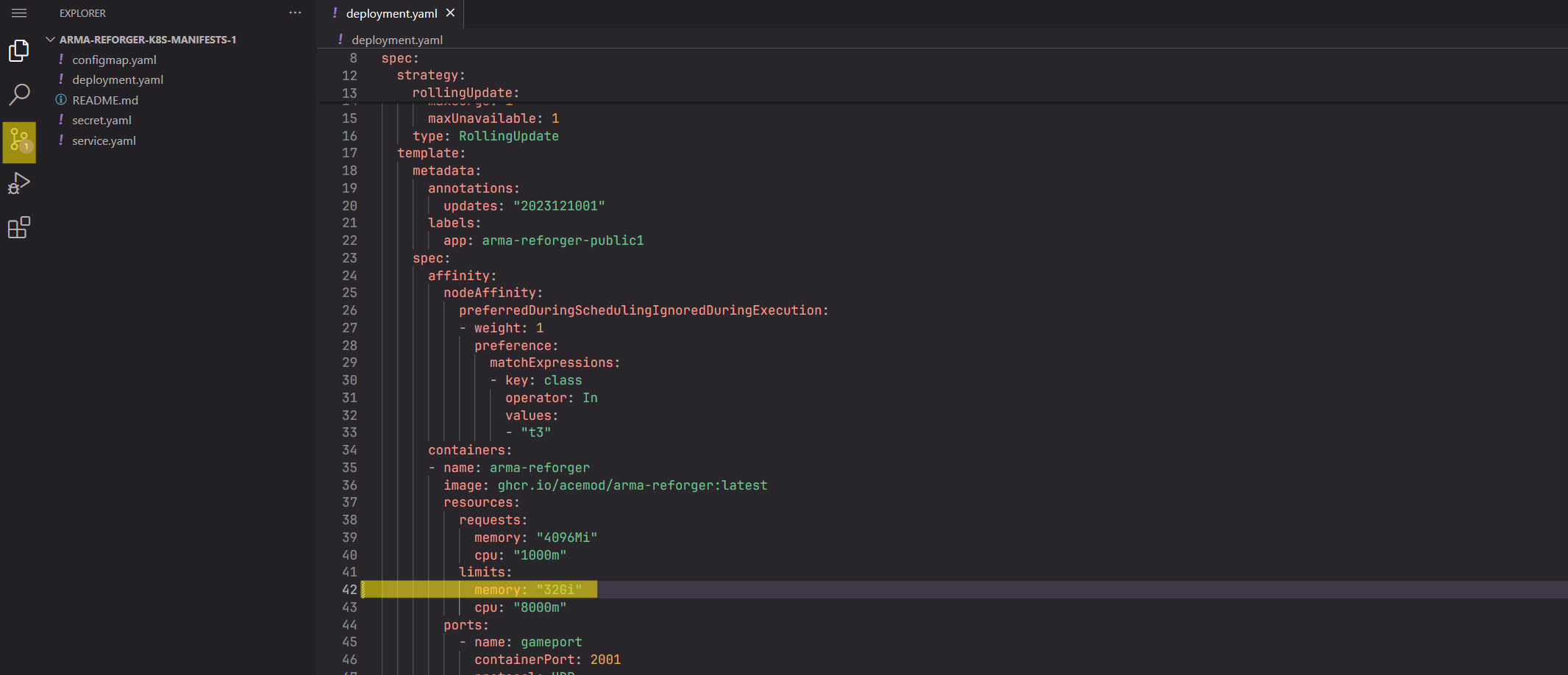Click highlighted memory "32Gi" limit value

click(x=559, y=590)
